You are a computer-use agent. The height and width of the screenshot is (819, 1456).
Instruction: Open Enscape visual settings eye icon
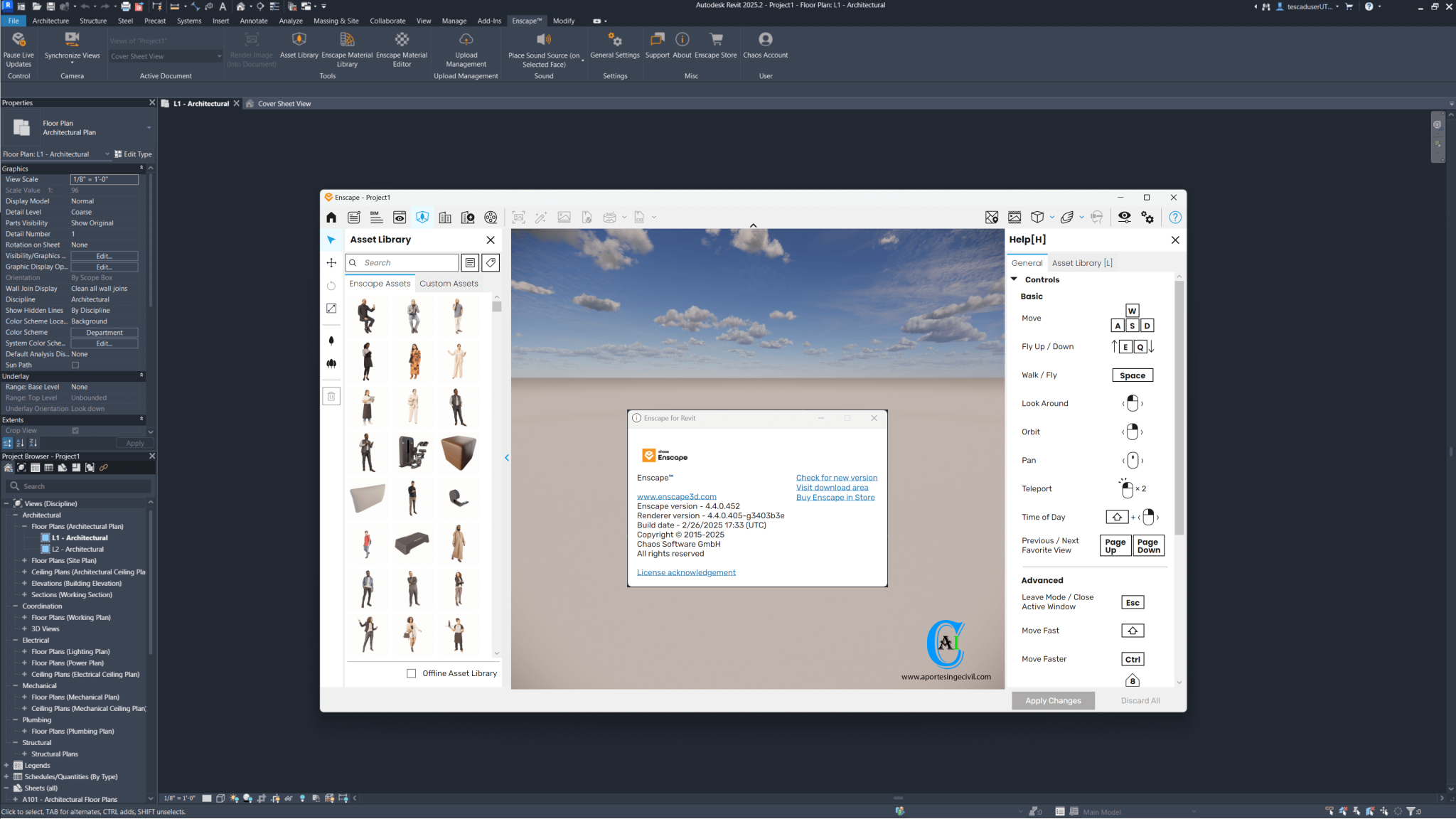(x=1124, y=218)
